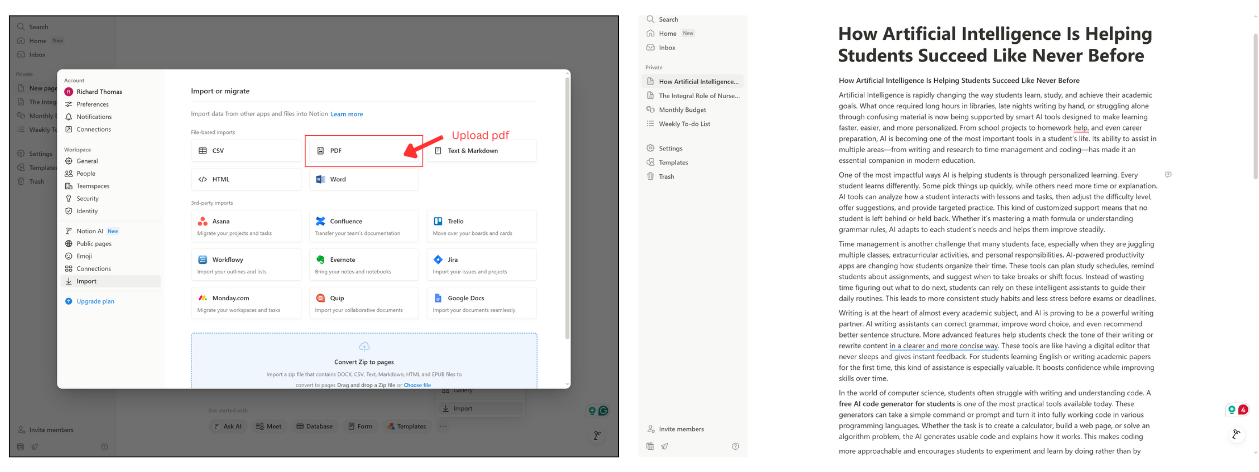Screen dimensions: 1259x472
Task: Click Search icon in right window sidebar
Action: coord(651,19)
